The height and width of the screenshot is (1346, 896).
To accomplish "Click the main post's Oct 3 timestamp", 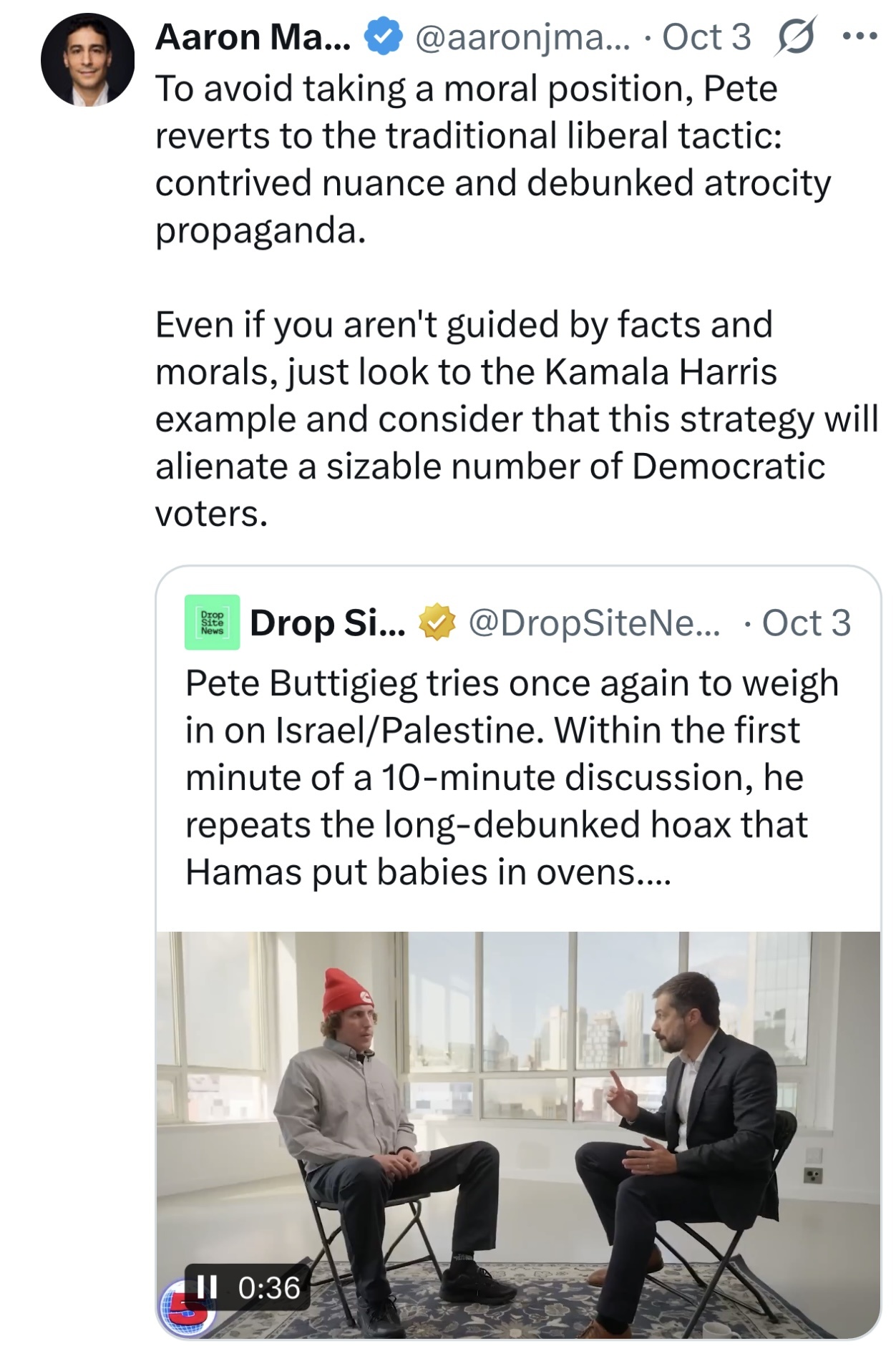I will 706,37.
